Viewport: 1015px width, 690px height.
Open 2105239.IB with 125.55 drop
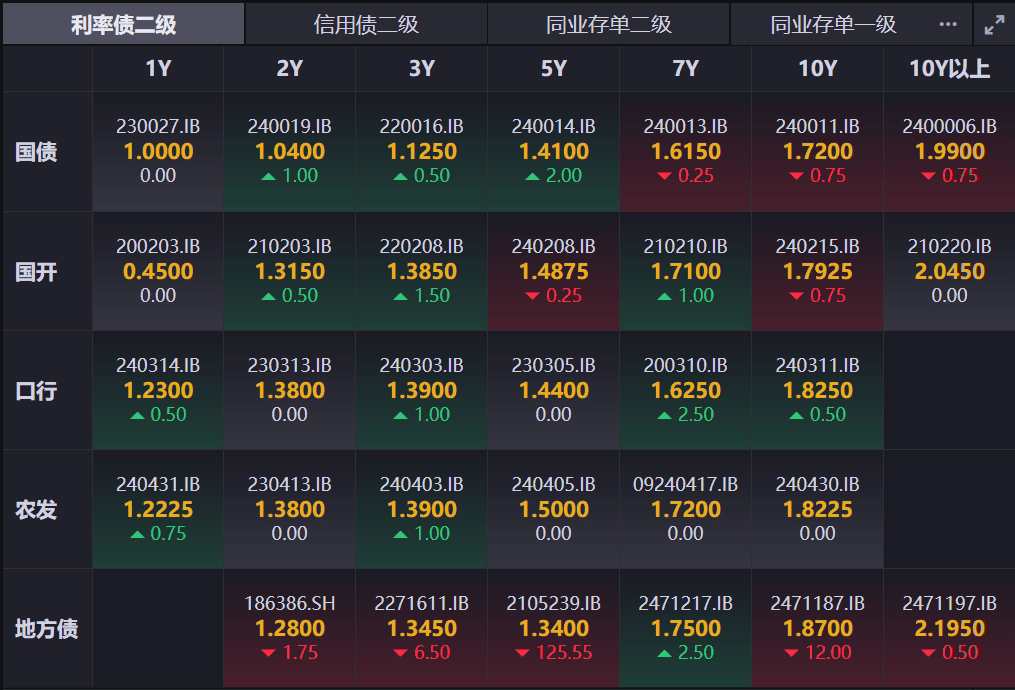[x=553, y=628]
